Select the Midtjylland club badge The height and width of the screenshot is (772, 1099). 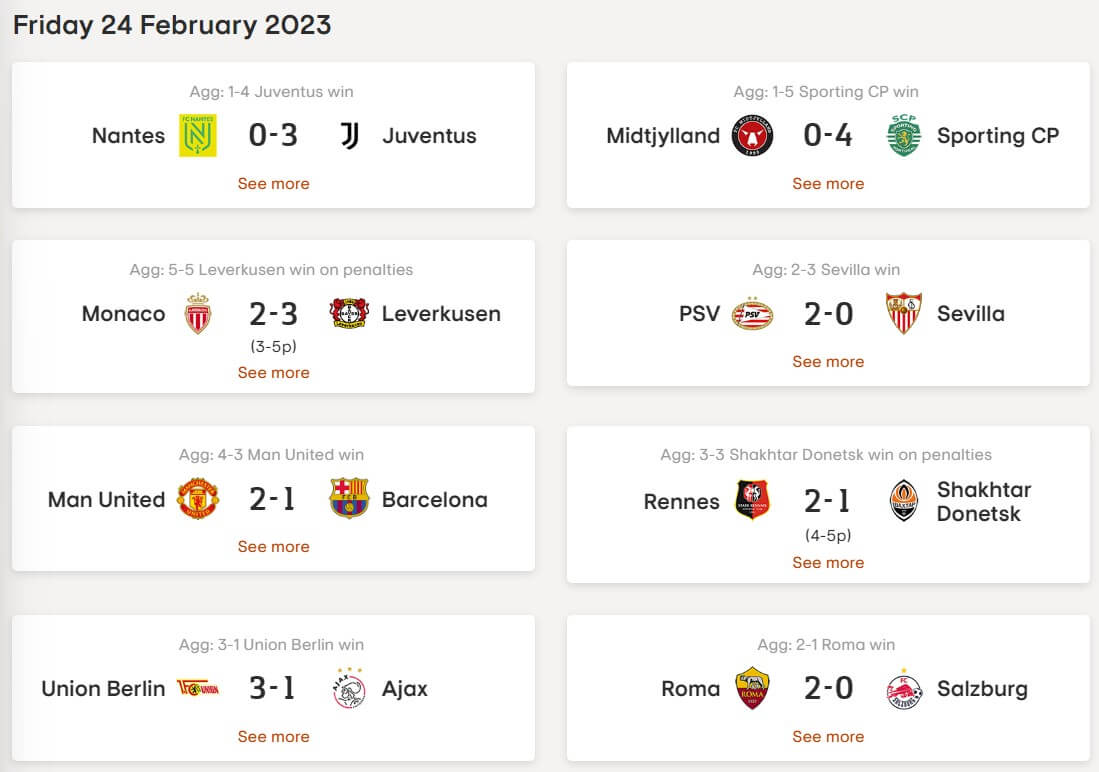(752, 135)
